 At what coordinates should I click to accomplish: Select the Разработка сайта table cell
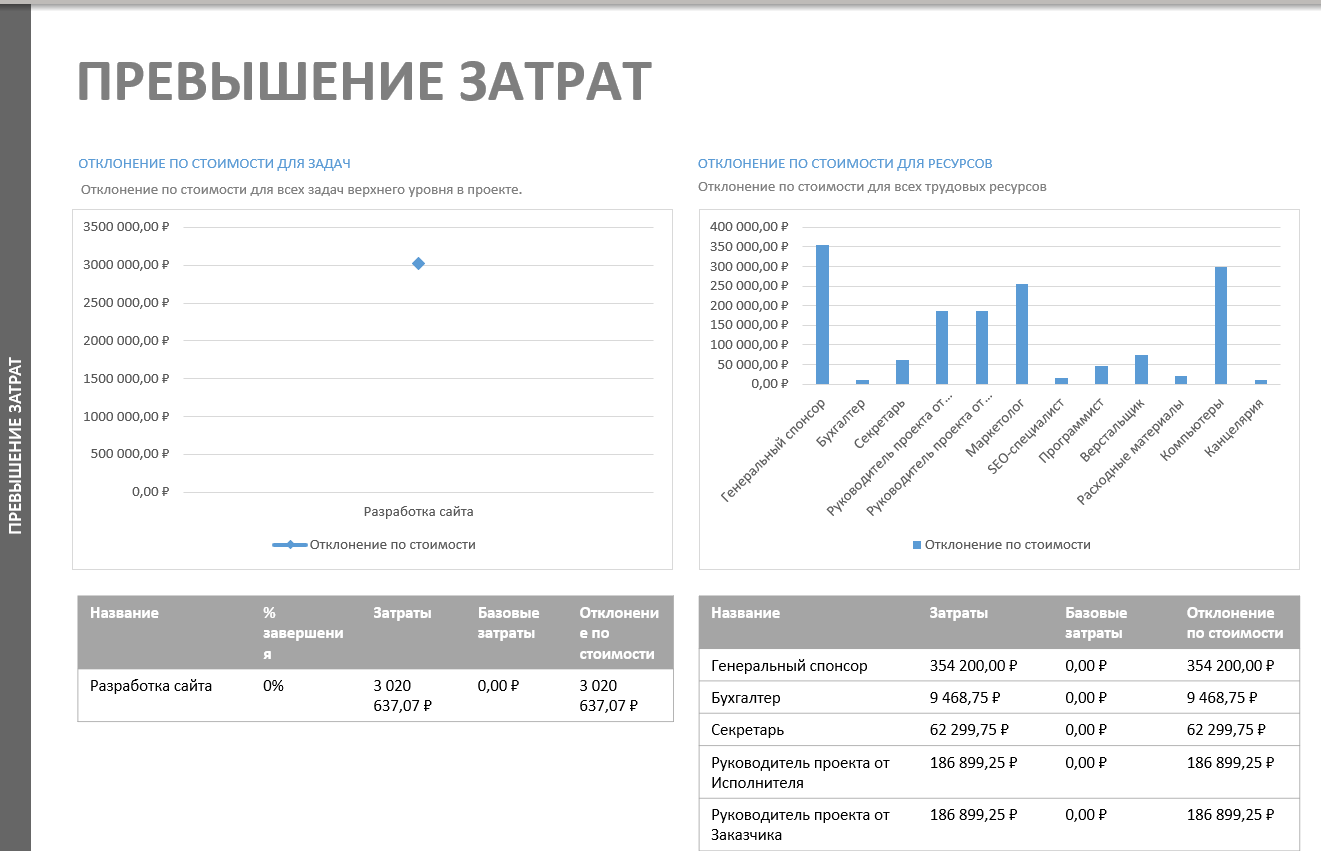coord(151,686)
